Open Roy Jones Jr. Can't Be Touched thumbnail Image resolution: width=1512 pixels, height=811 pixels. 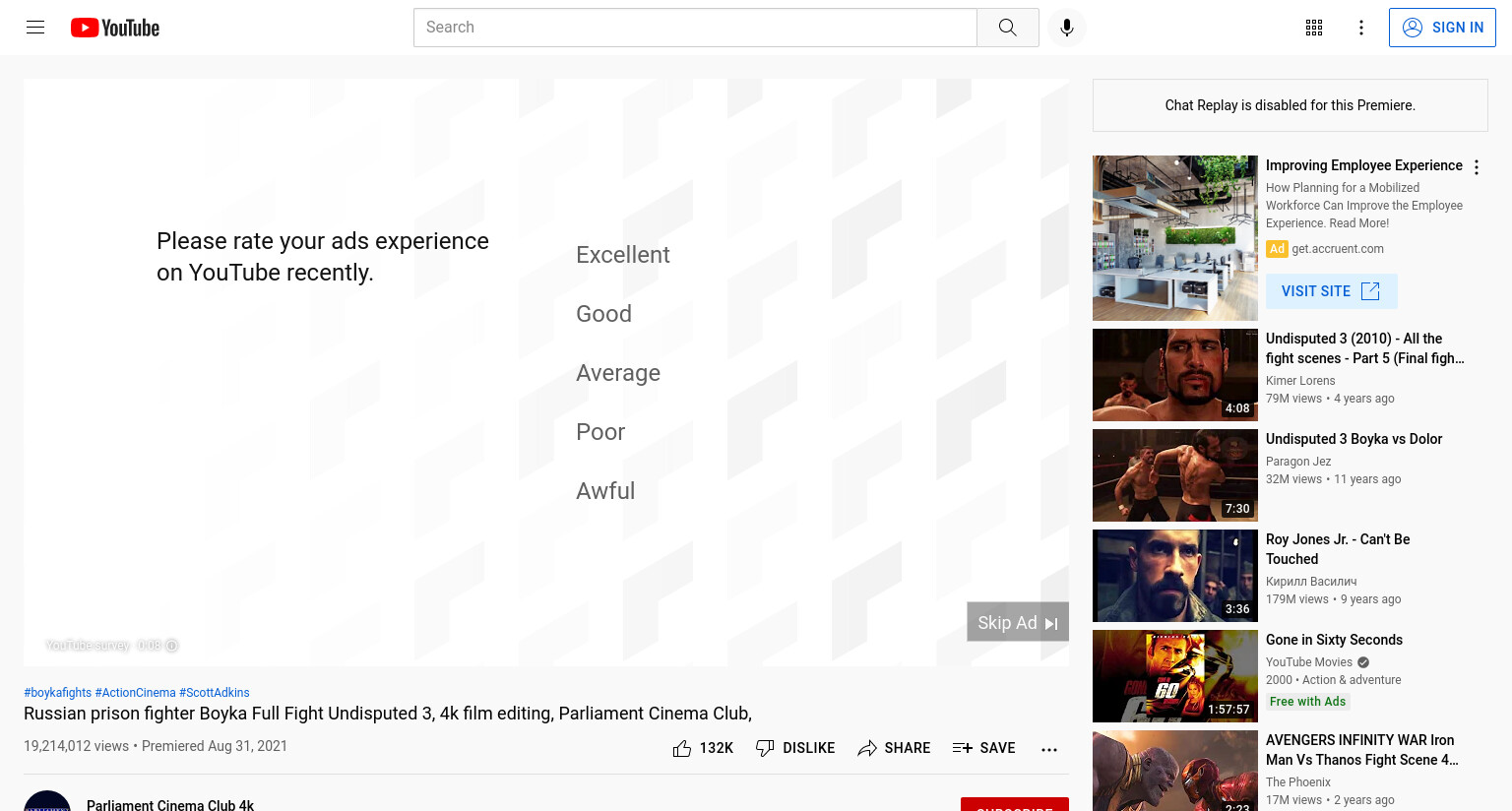click(1175, 576)
